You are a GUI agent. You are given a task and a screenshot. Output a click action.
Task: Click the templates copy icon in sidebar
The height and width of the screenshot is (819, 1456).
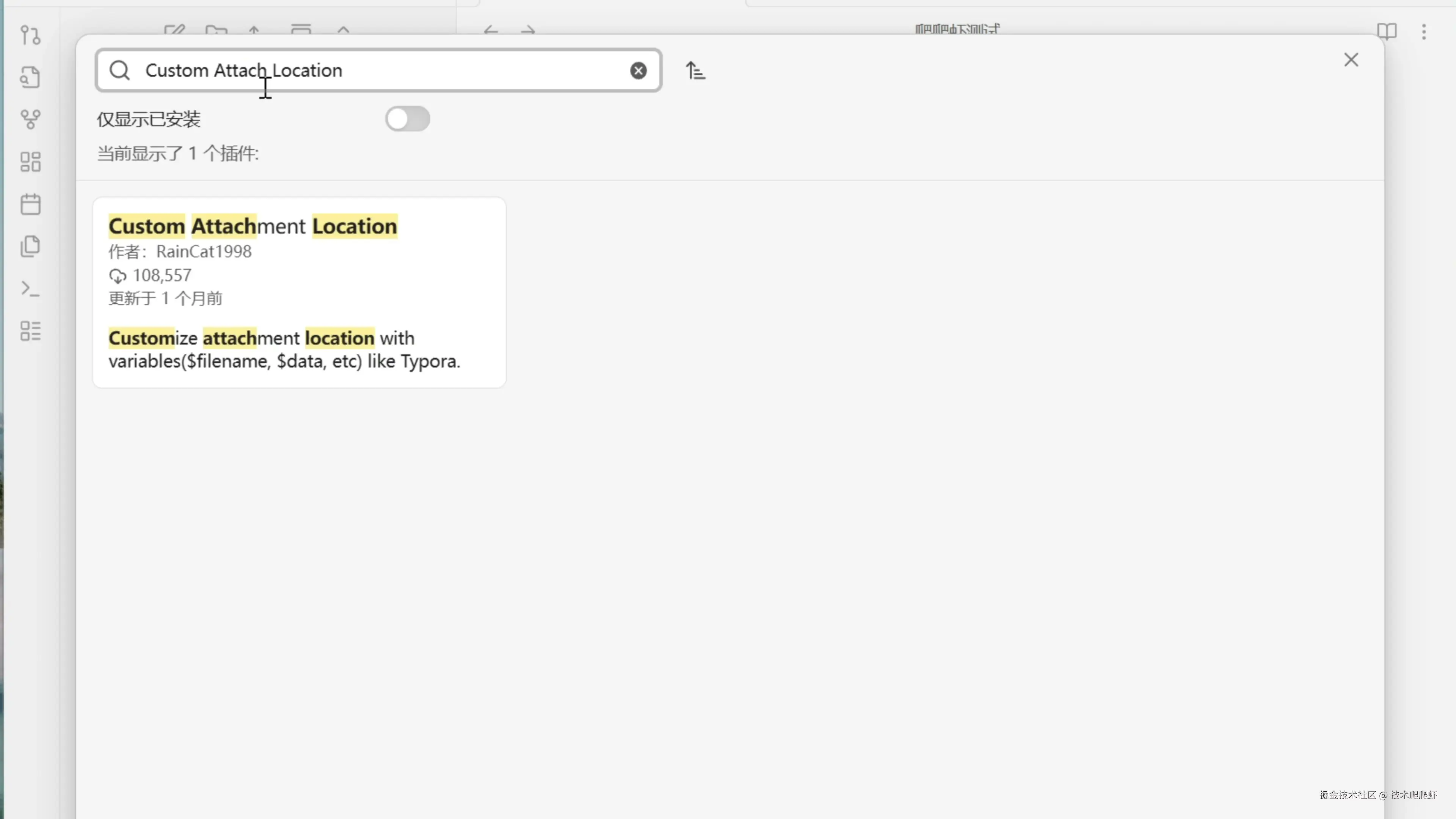(30, 246)
